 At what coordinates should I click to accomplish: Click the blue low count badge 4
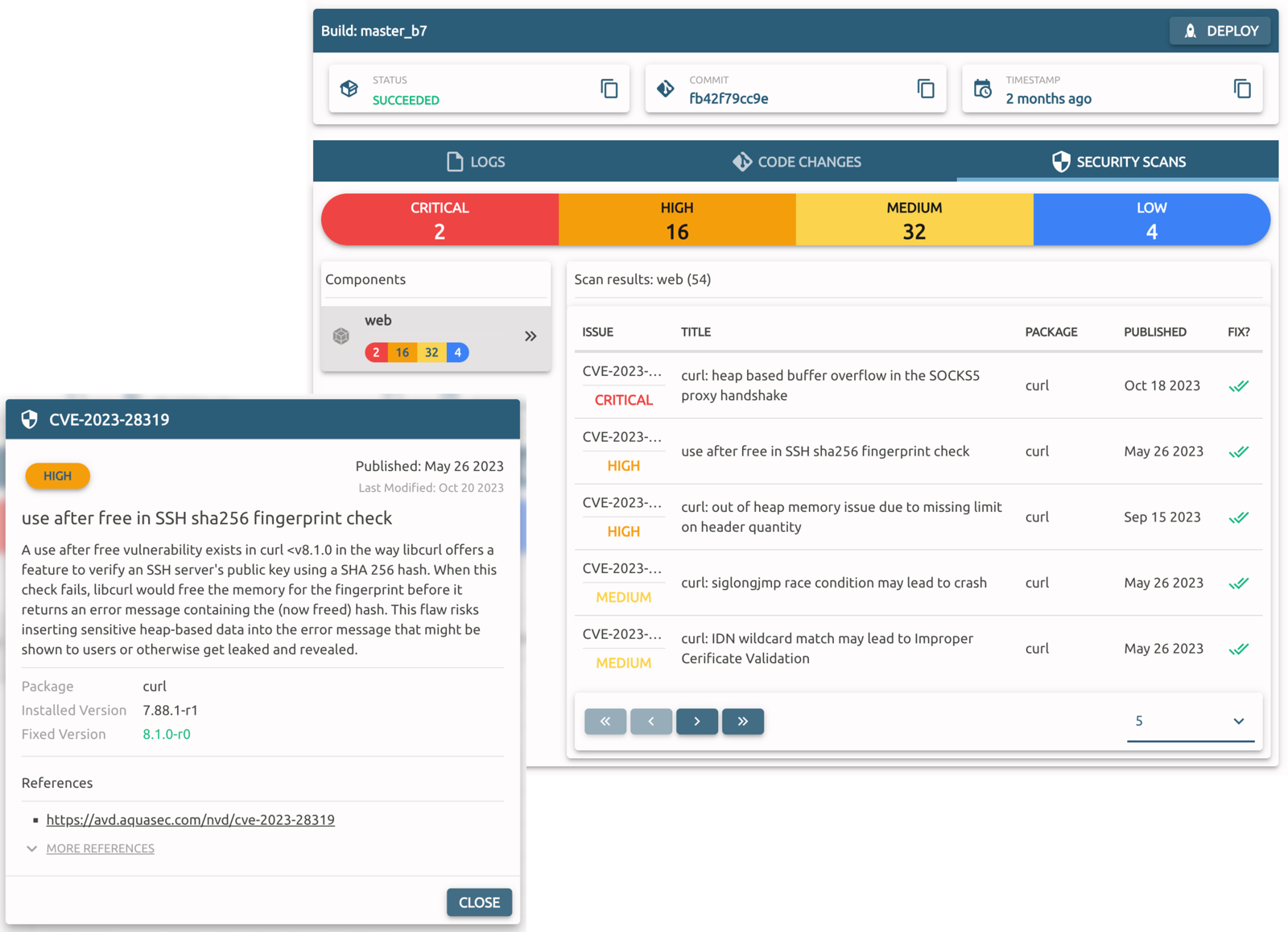[x=458, y=353]
